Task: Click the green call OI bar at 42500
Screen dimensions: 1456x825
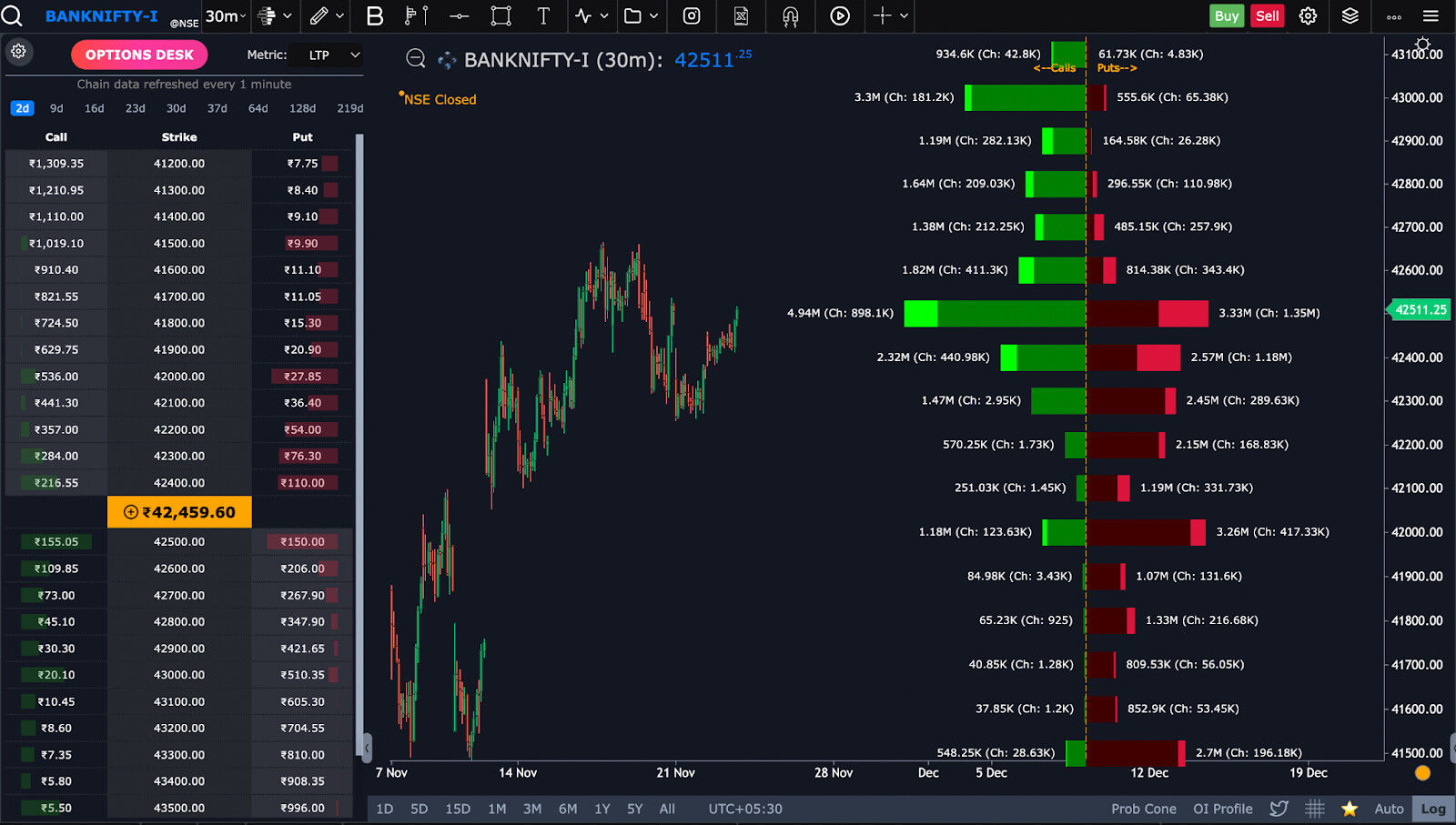Action: coord(995,313)
